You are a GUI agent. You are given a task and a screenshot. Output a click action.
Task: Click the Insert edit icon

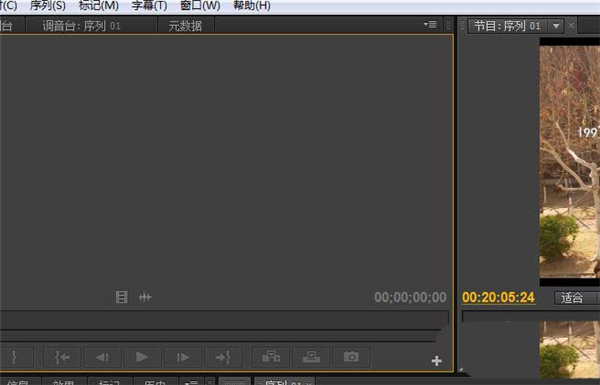click(271, 357)
